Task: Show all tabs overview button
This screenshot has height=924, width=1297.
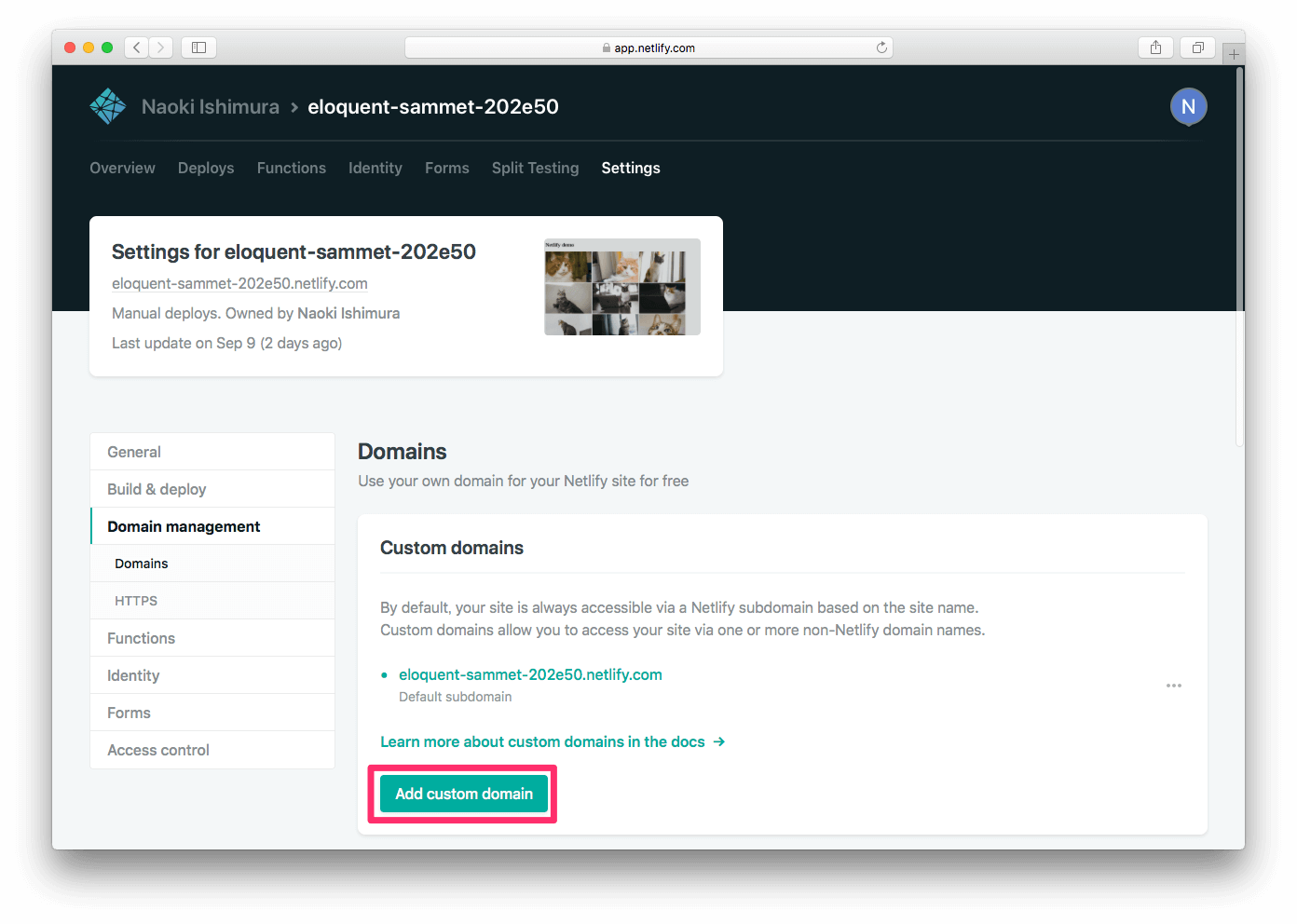Action: coord(1198,48)
